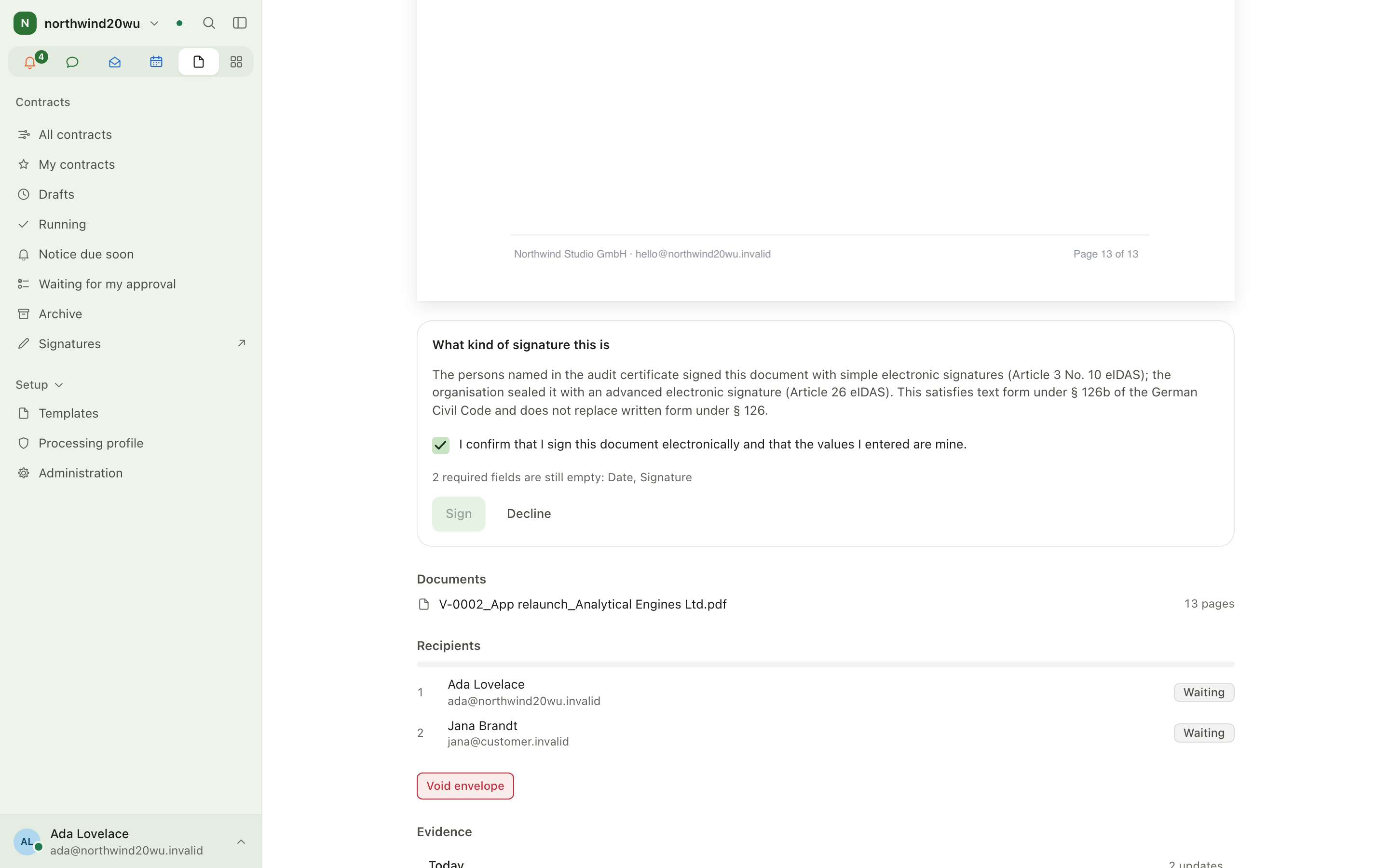This screenshot has width=1389, height=868.
Task: Open the notifications bell icon
Action: pos(30,62)
